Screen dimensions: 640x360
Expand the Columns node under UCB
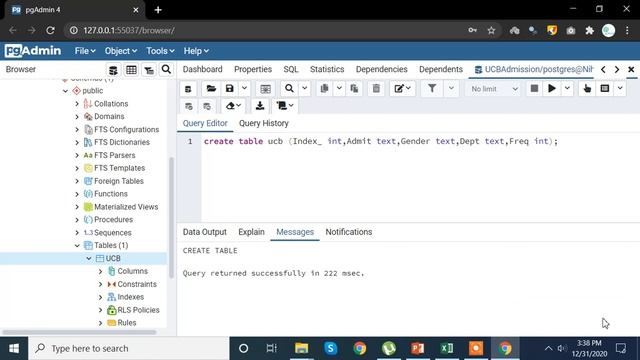point(100,271)
